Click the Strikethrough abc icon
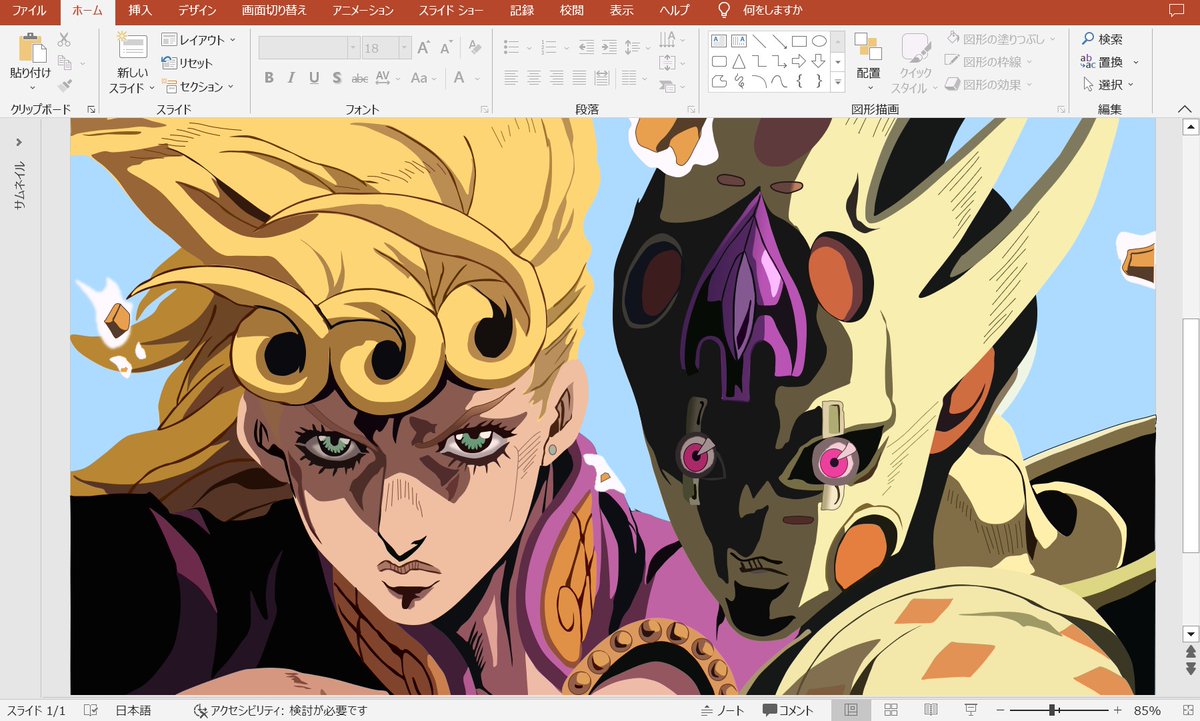The image size is (1200, 721). pos(359,78)
